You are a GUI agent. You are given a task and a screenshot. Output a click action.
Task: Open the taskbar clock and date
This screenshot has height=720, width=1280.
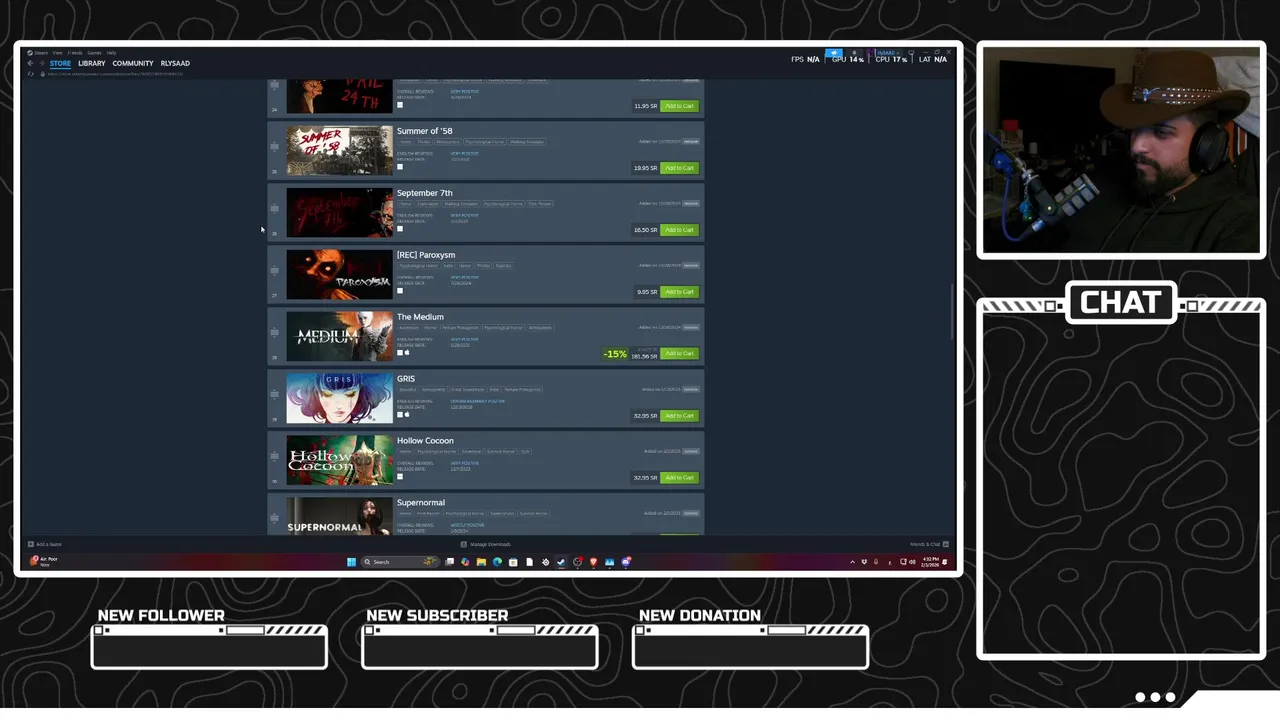click(930, 562)
